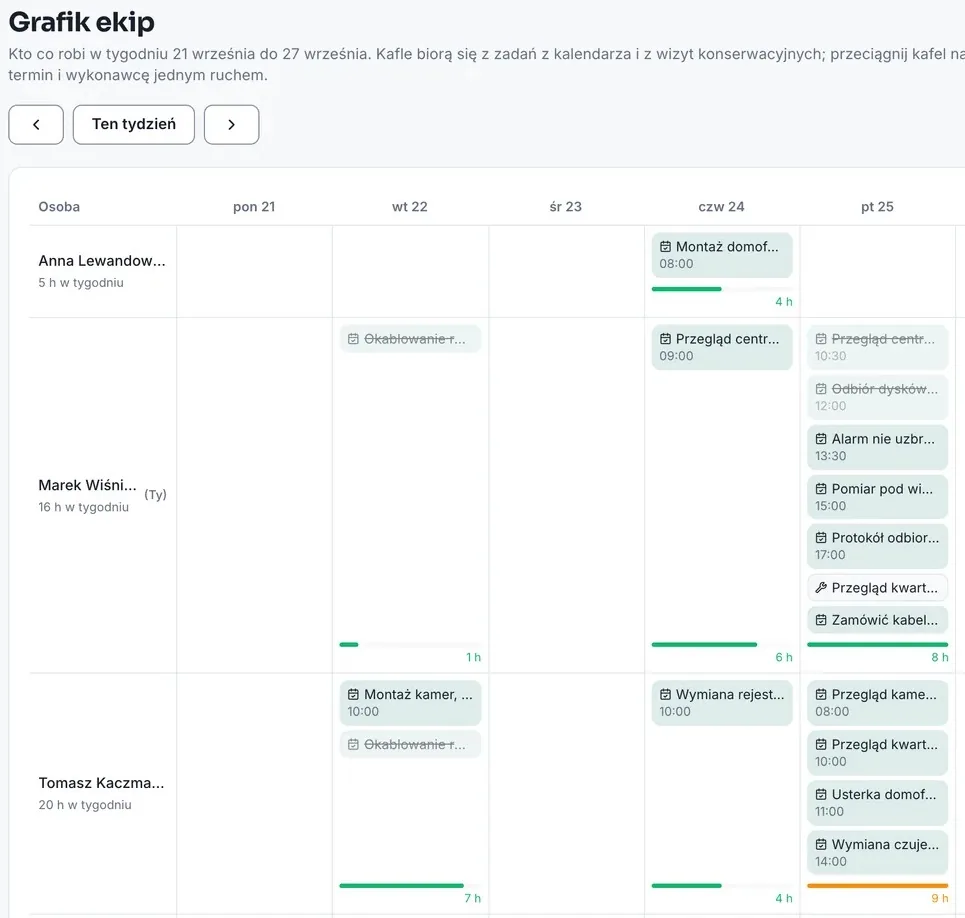Click calendar icon on Wymiana rejest... tile
Viewport: 965px width, 918px height.
[x=665, y=695]
